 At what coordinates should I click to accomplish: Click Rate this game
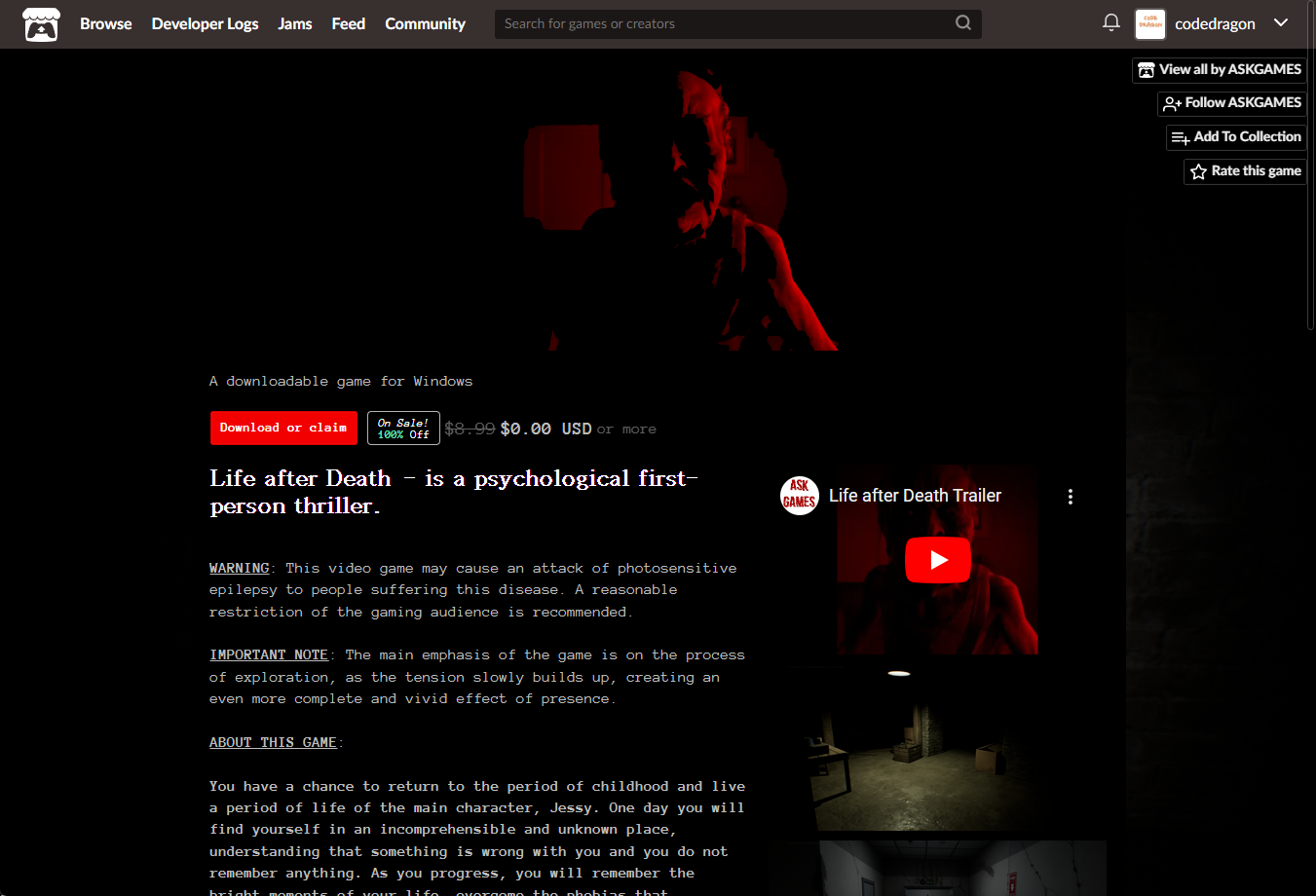pos(1244,171)
